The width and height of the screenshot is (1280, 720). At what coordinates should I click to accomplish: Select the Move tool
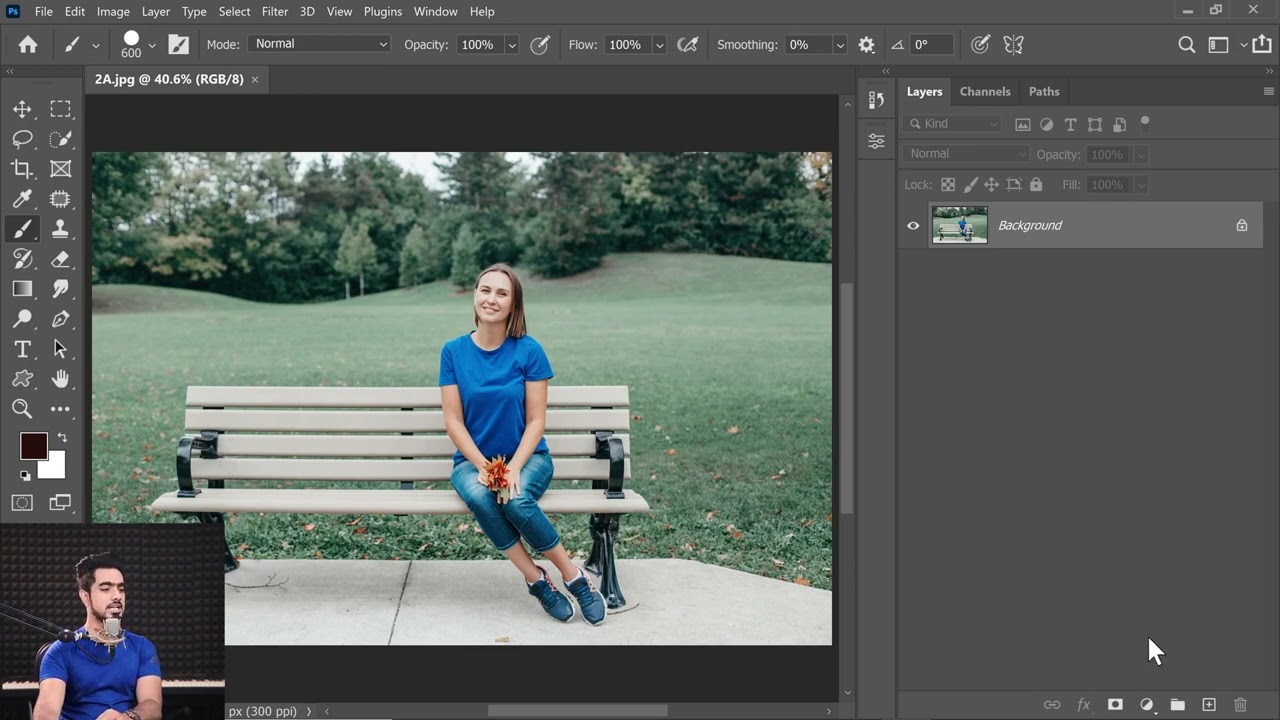point(22,109)
